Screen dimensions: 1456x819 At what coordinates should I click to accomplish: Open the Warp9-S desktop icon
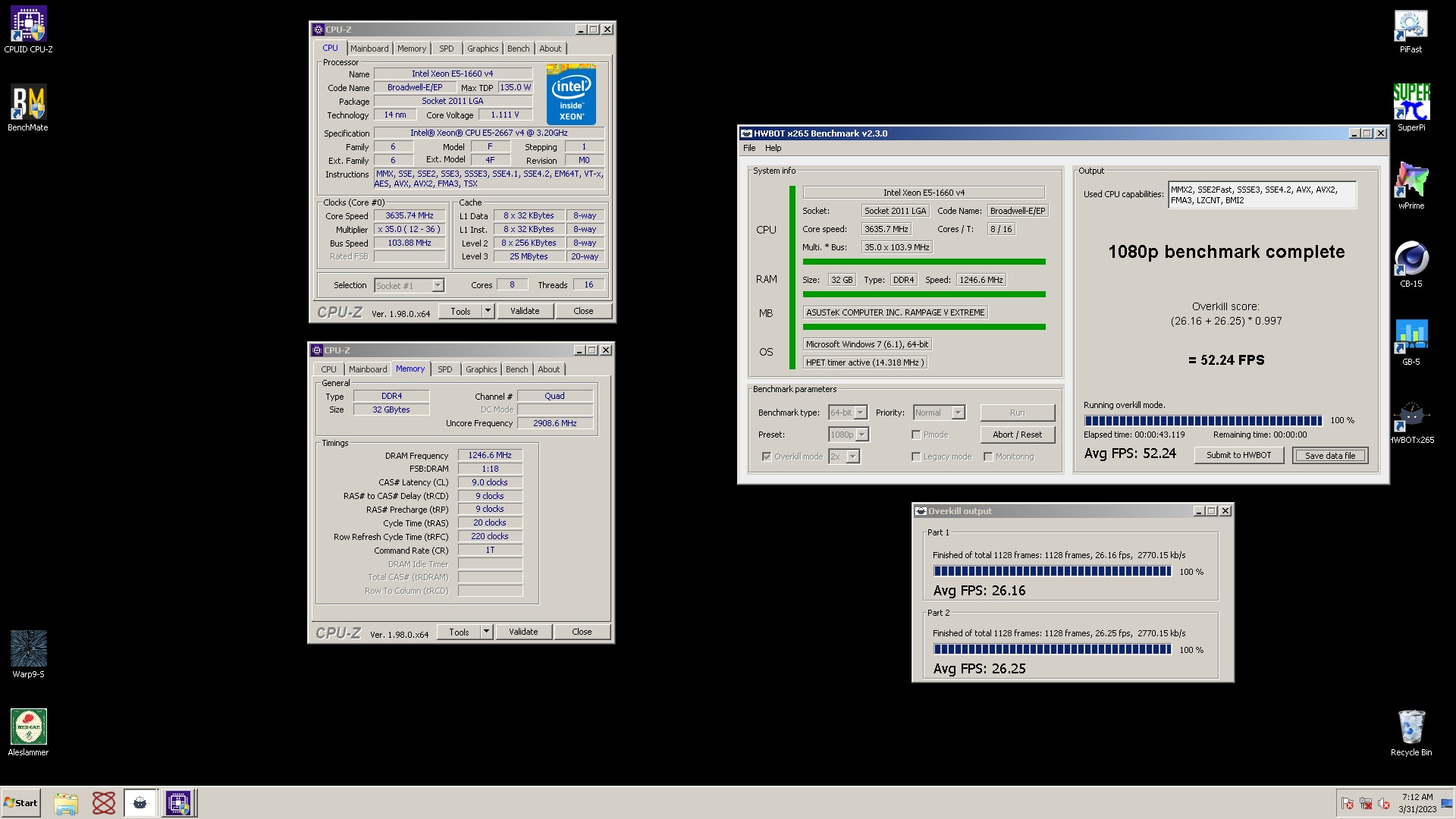point(28,654)
